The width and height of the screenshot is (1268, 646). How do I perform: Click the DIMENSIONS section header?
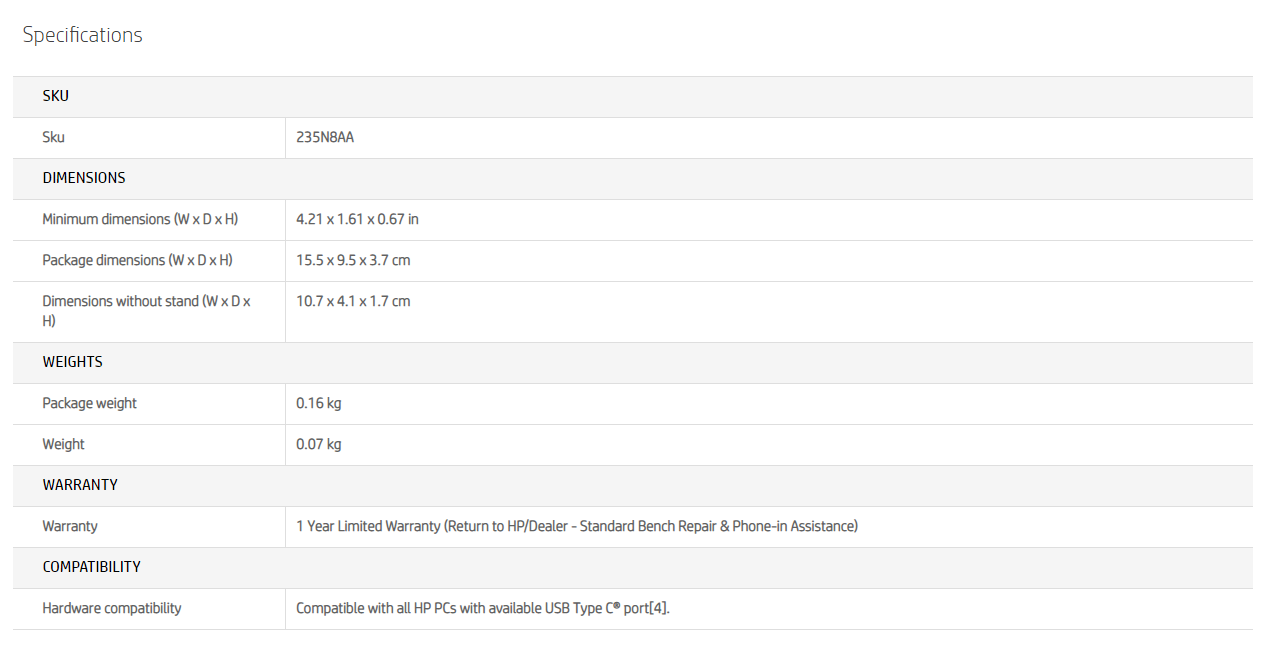[x=84, y=178]
